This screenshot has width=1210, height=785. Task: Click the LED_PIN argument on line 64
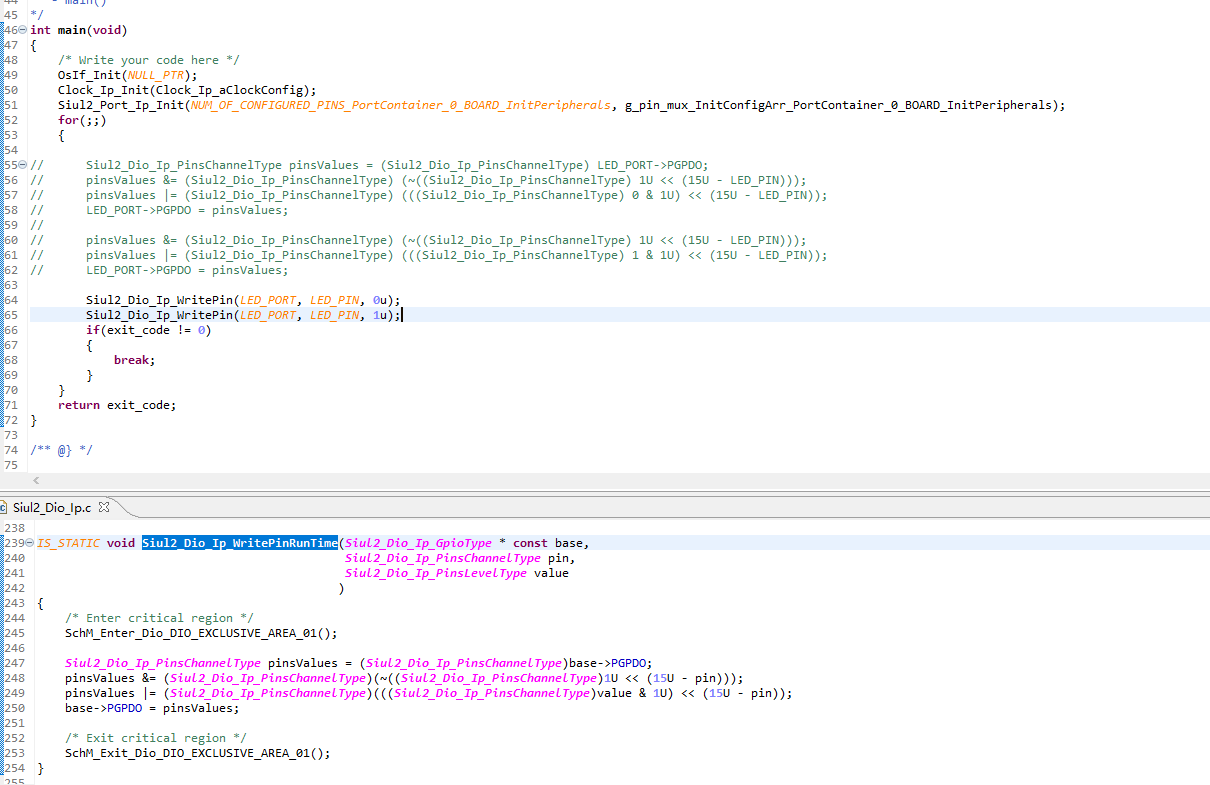tap(336, 299)
